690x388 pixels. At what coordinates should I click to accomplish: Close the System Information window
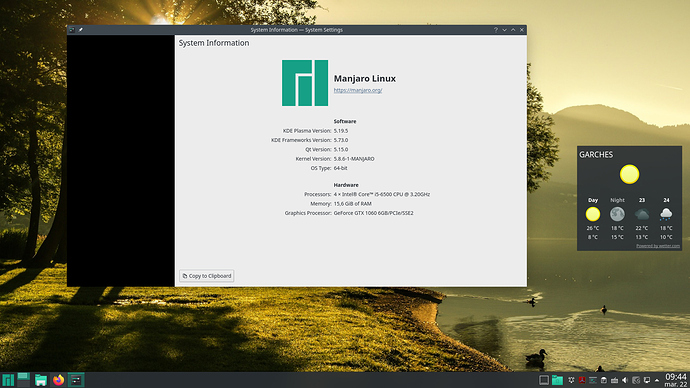point(522,30)
